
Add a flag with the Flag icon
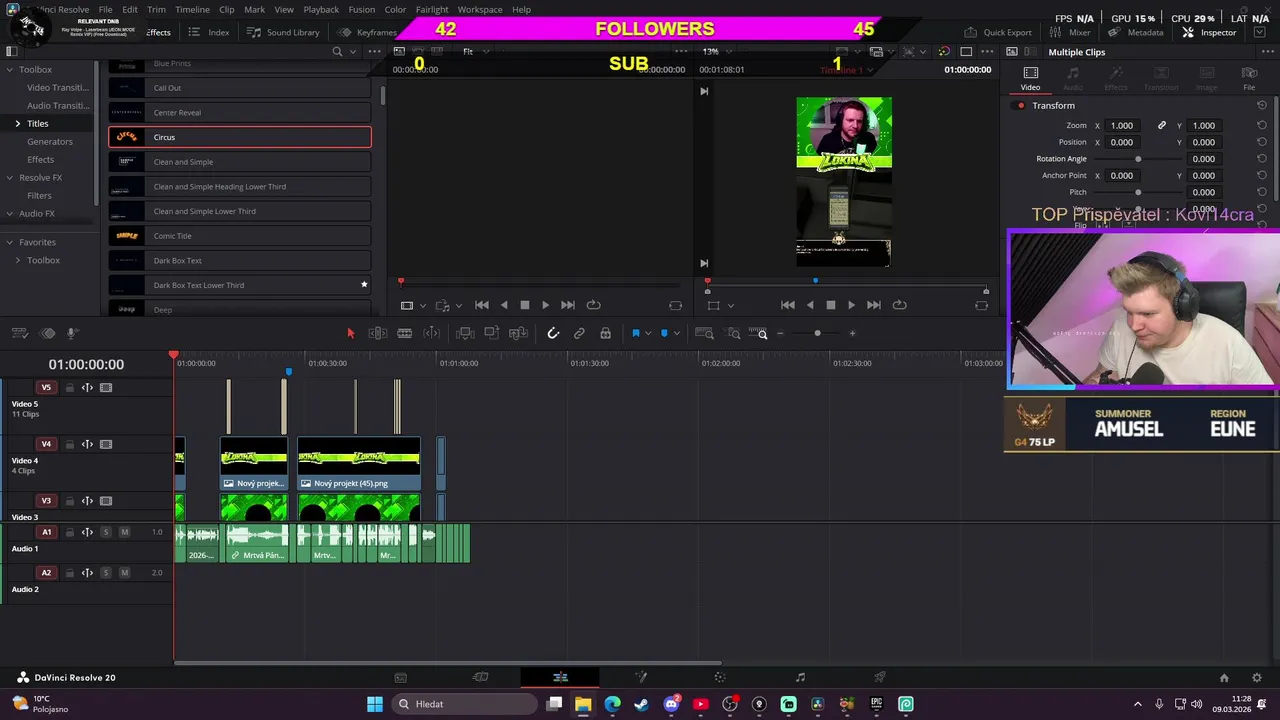tap(635, 333)
